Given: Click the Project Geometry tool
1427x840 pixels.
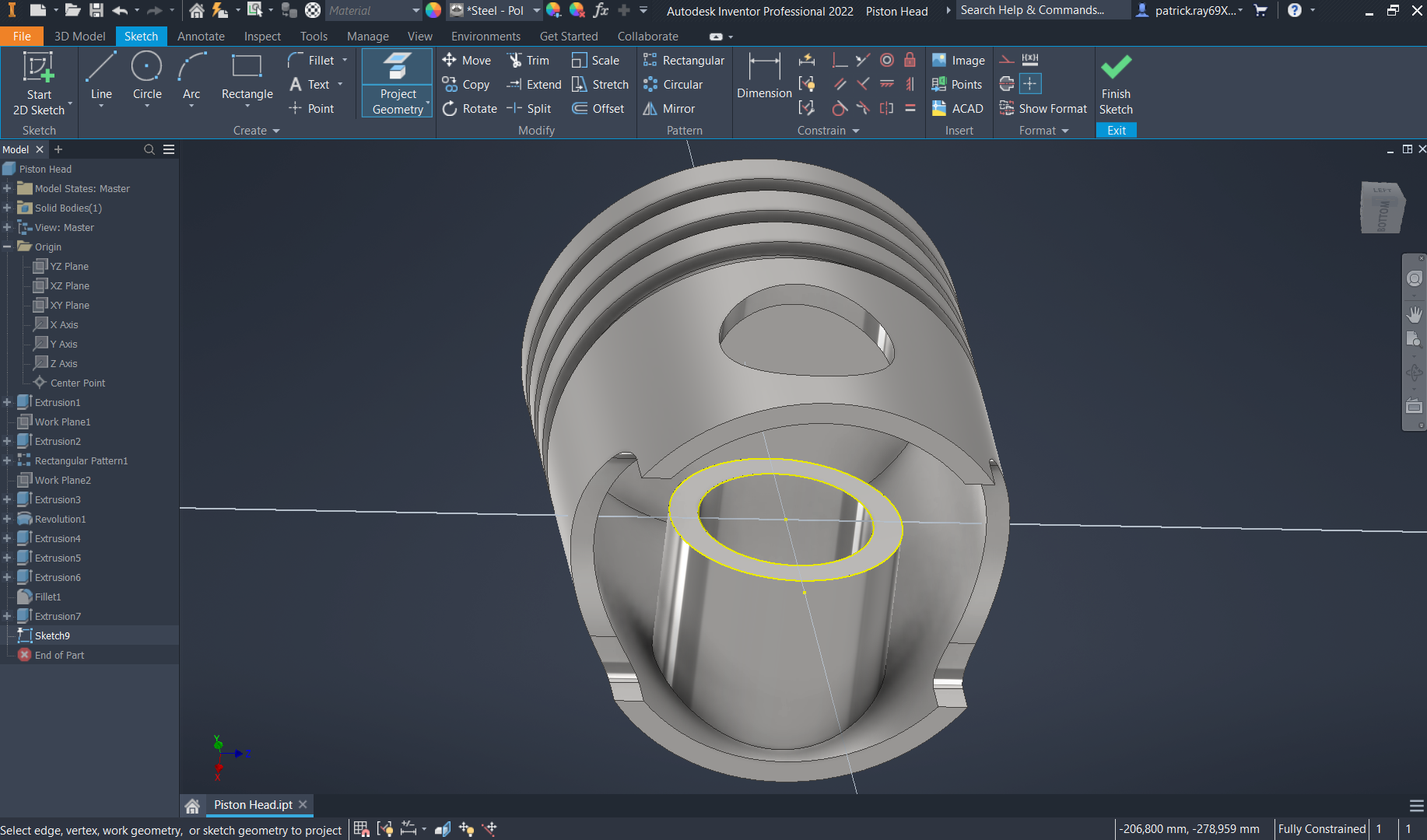Looking at the screenshot, I should pos(398,83).
